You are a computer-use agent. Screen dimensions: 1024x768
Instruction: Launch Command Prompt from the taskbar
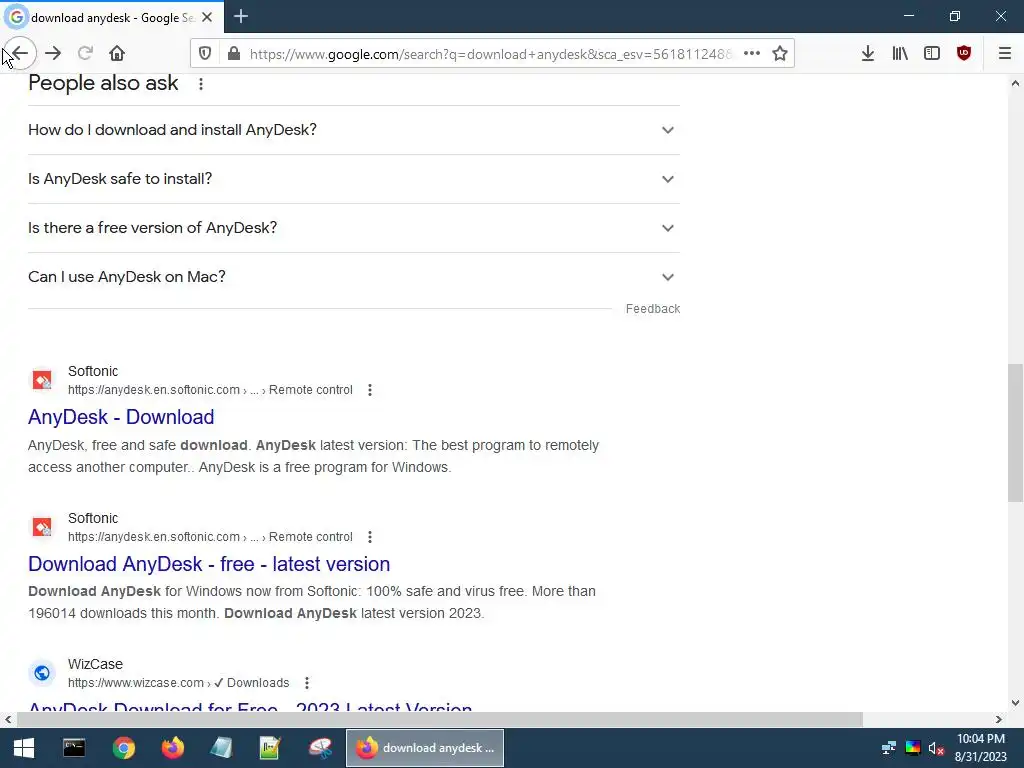tap(74, 748)
